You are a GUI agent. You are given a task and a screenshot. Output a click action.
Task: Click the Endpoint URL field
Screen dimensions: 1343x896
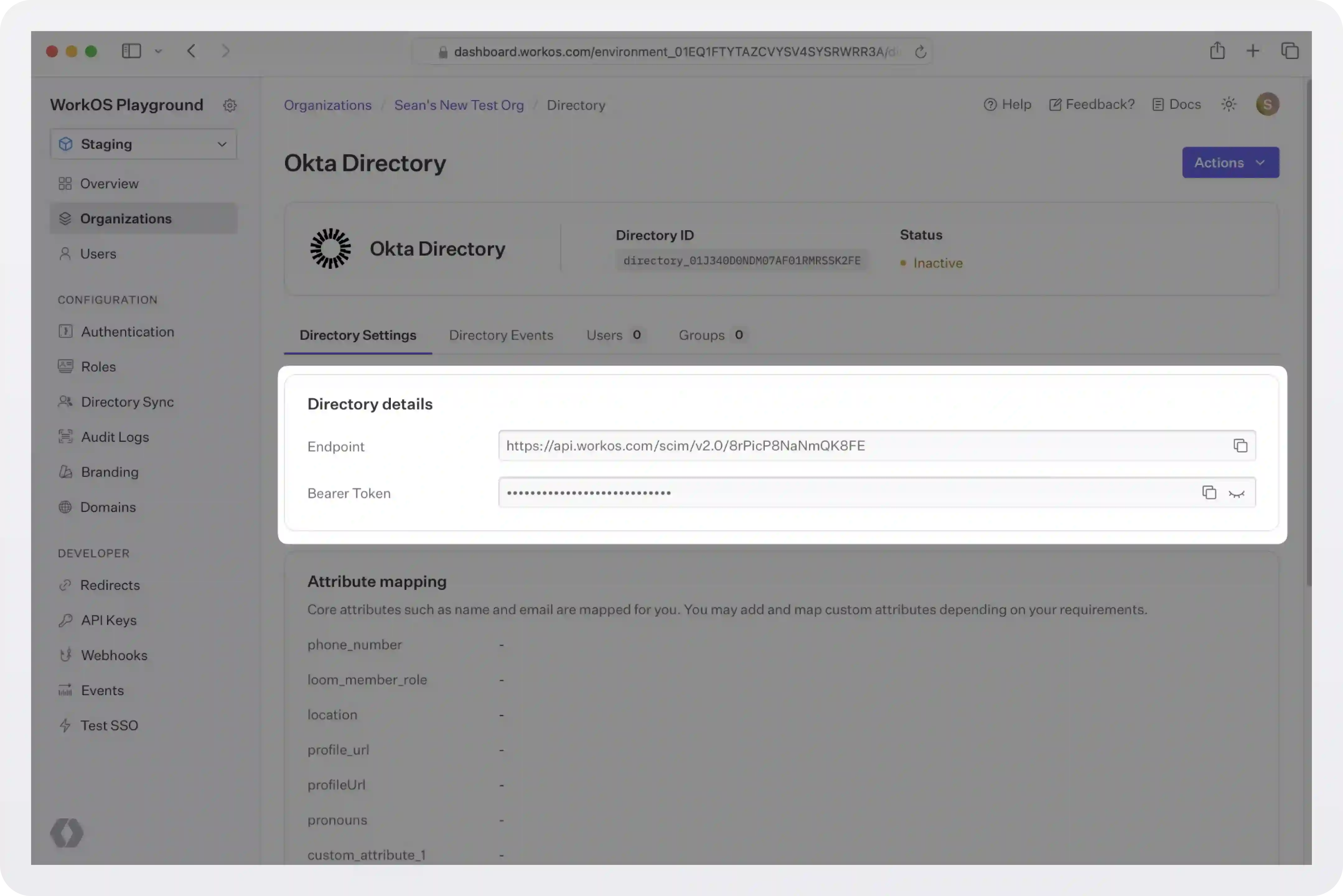point(857,446)
